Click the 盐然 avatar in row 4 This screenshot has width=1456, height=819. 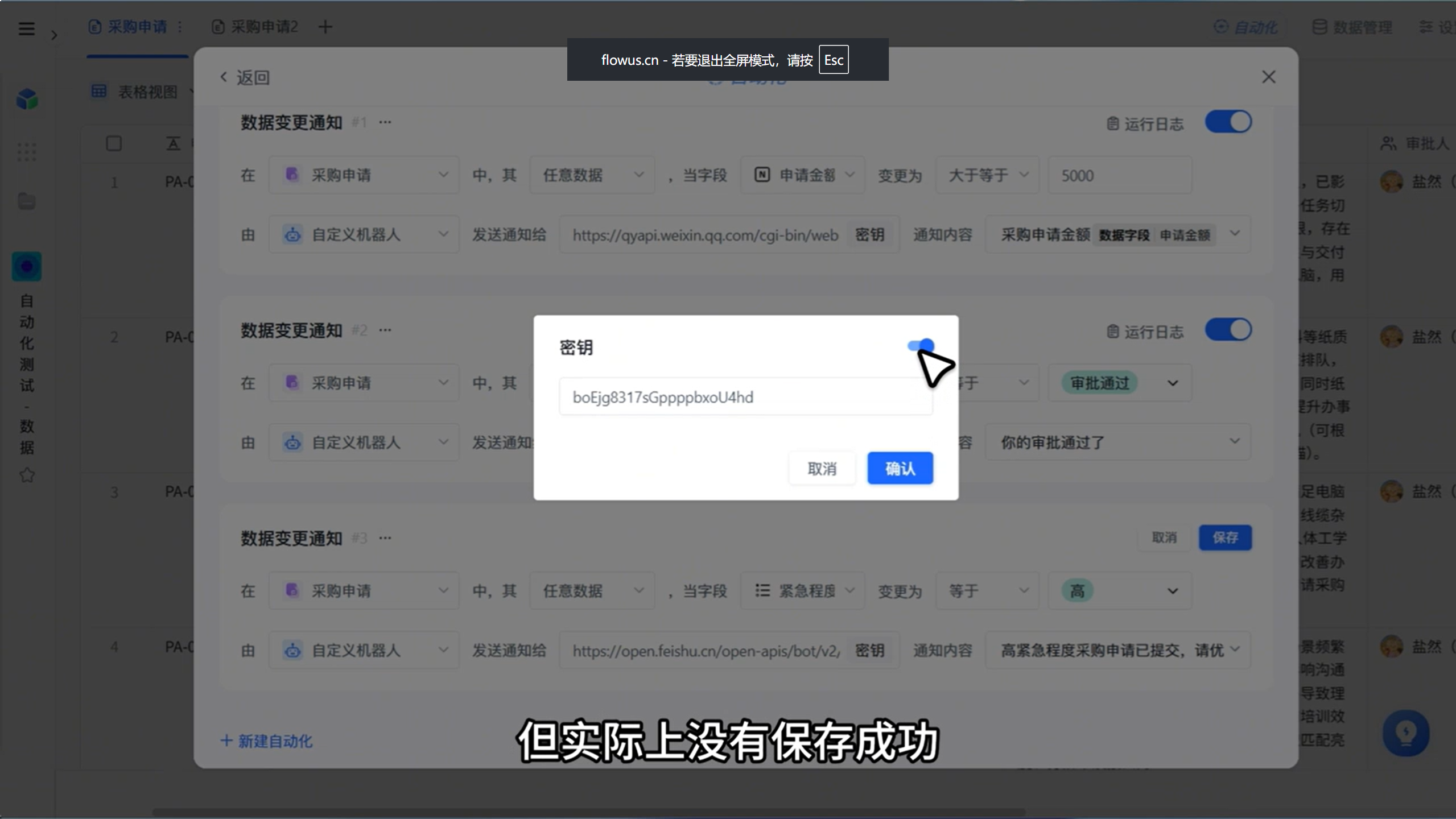click(x=1392, y=647)
